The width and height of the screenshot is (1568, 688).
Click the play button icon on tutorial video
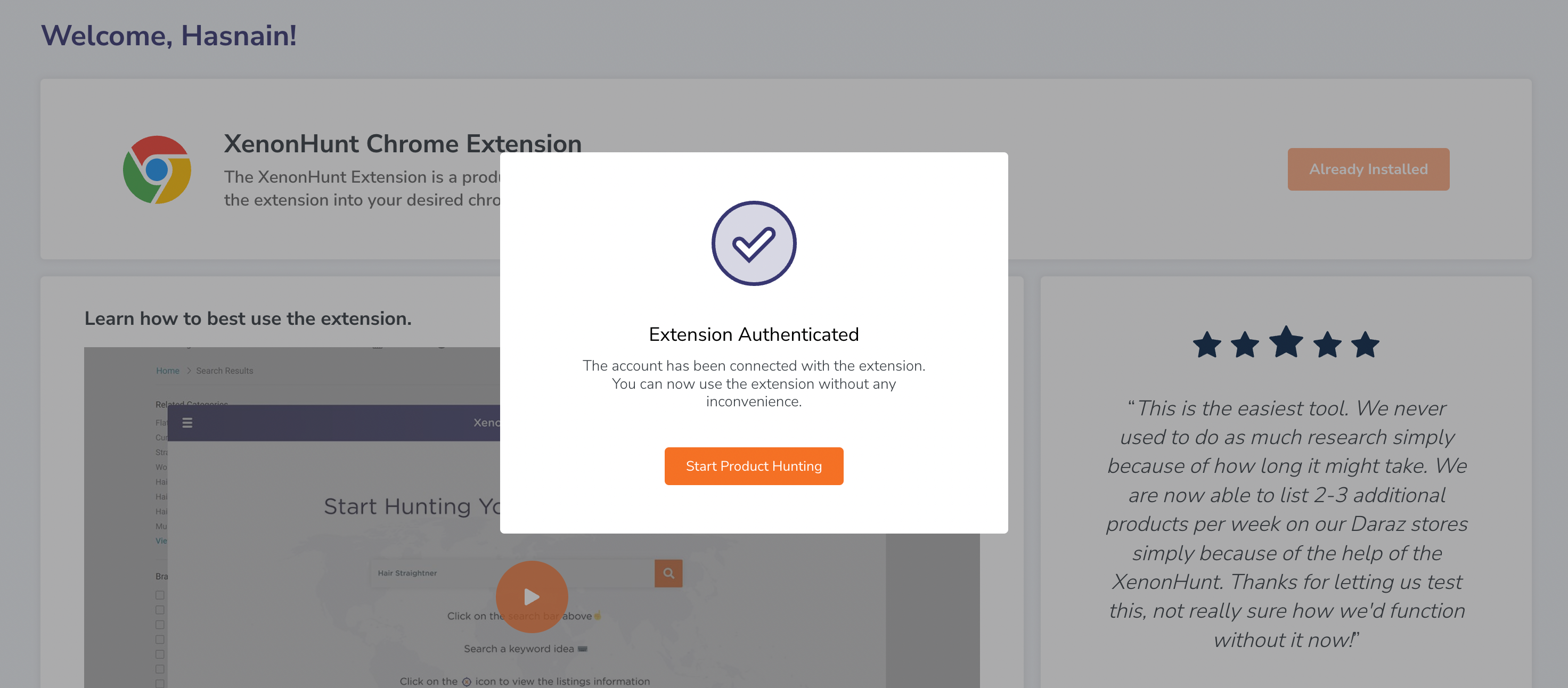[531, 597]
